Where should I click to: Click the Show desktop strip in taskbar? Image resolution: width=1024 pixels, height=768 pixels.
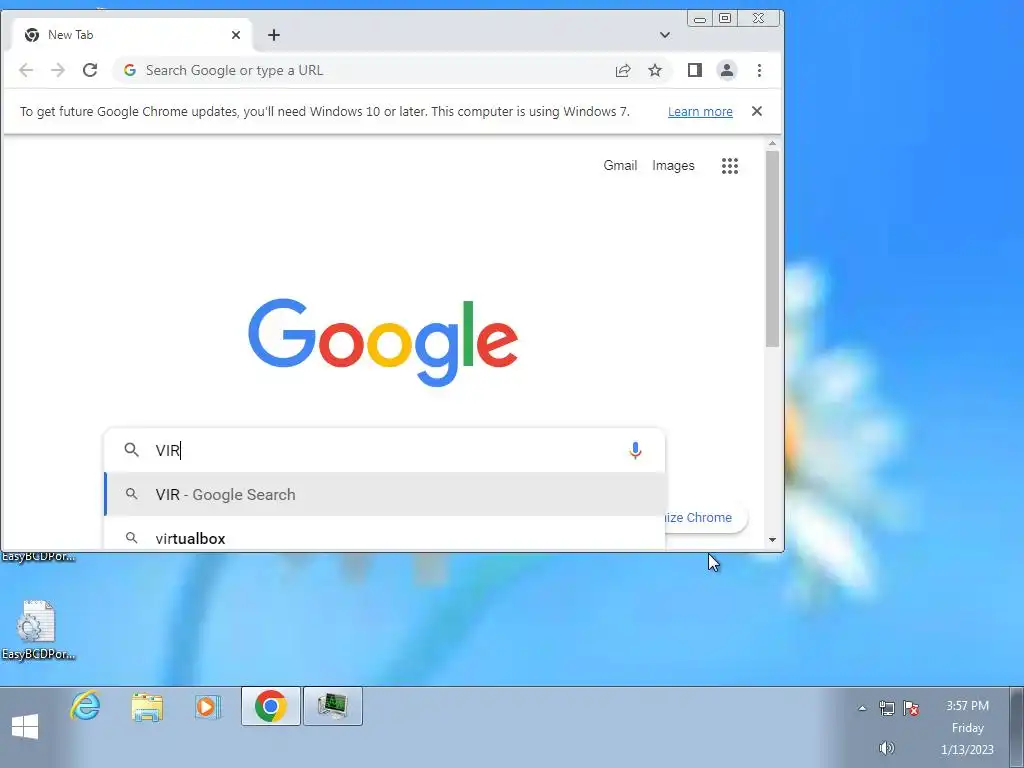point(1017,727)
